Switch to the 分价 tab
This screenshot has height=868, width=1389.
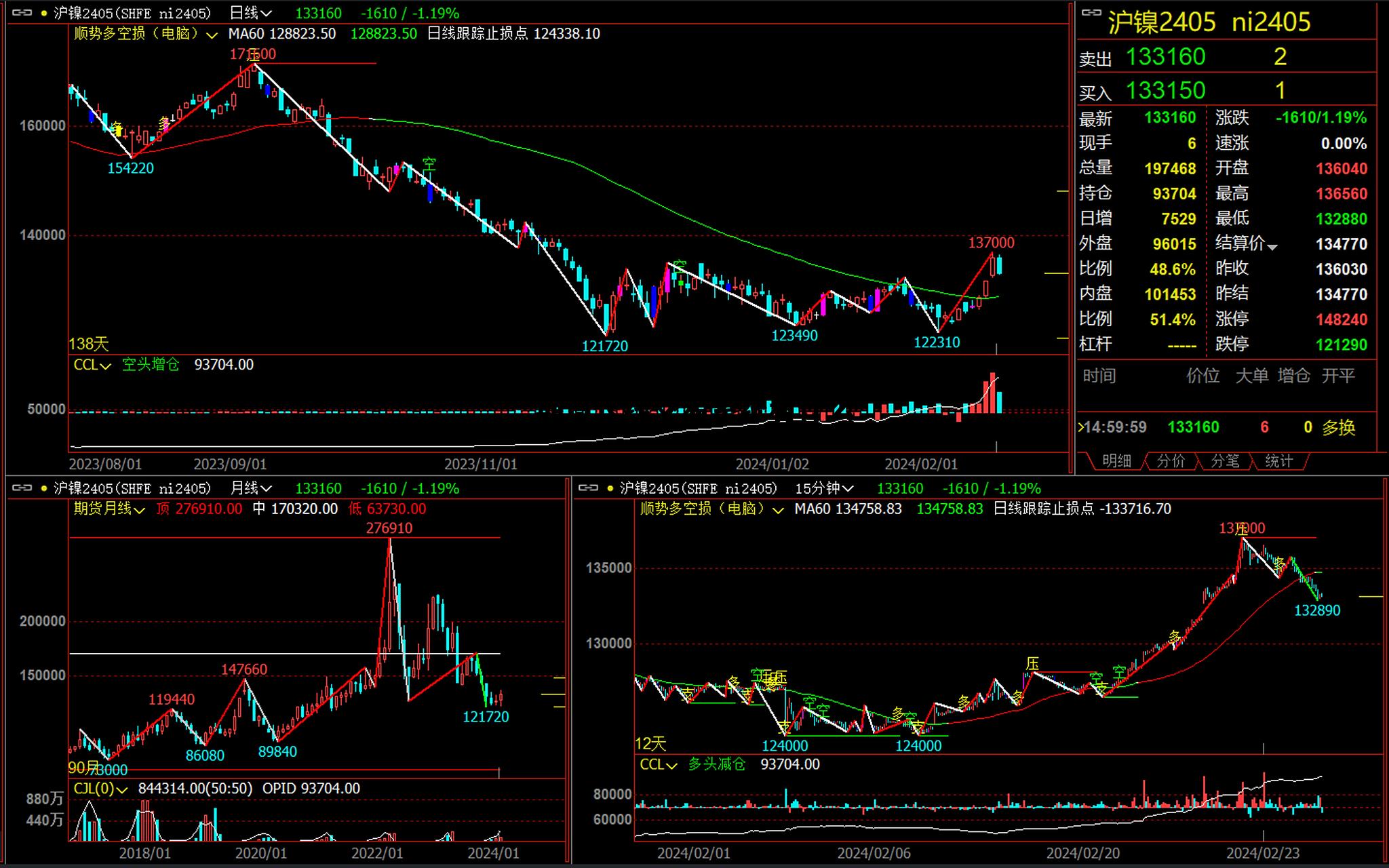(x=1171, y=461)
